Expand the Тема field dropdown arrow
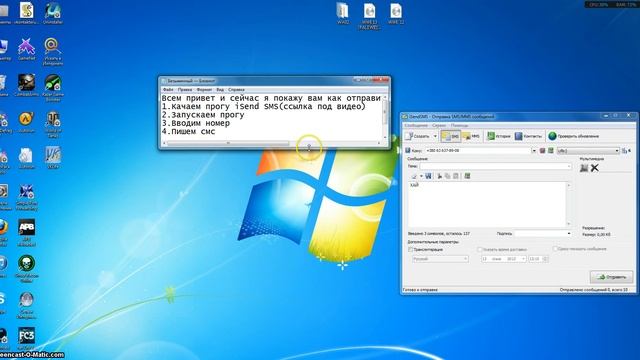 569,166
